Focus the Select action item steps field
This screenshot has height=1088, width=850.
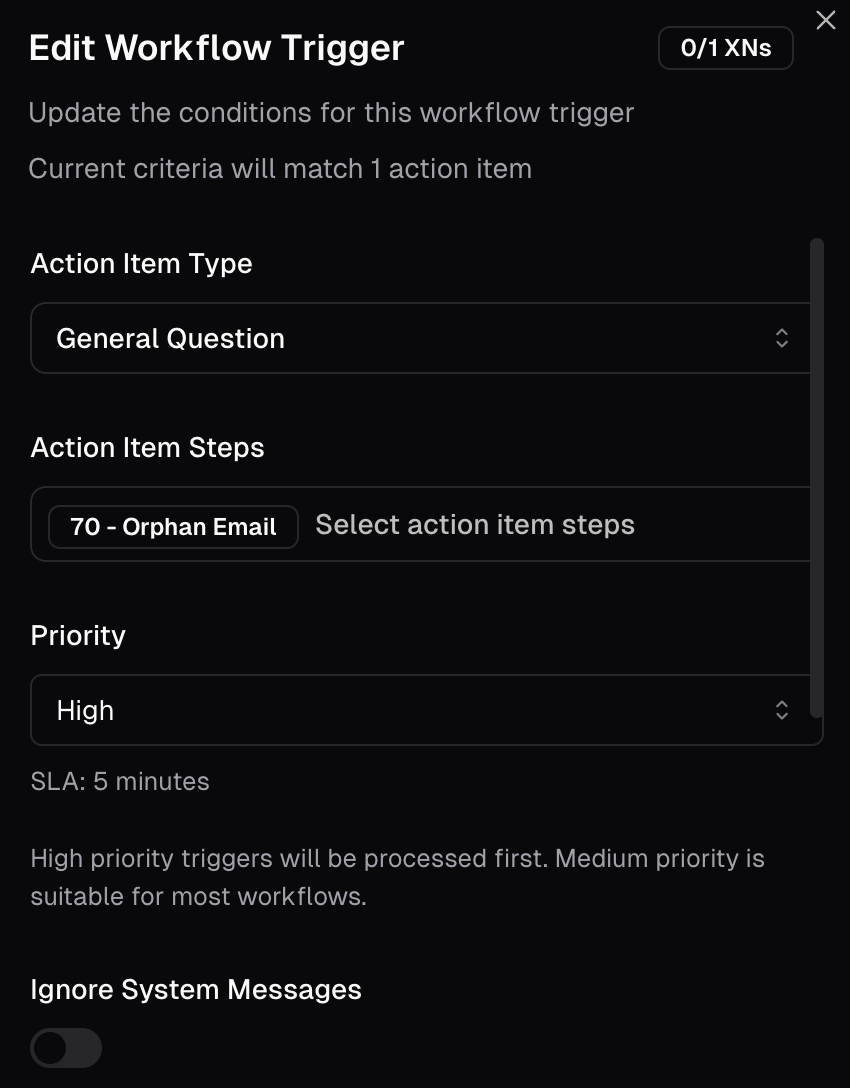point(475,525)
